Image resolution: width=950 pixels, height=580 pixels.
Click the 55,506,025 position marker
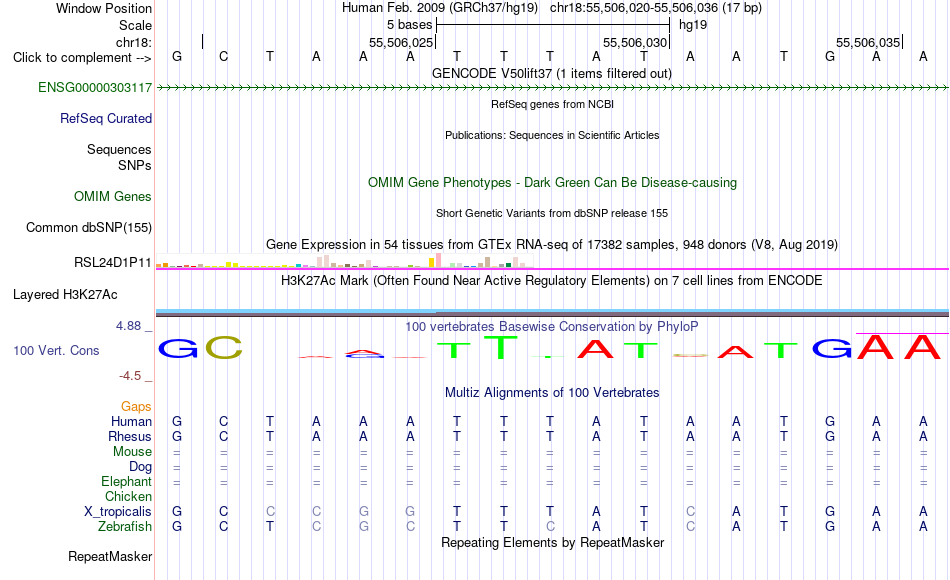pyautogui.click(x=401, y=43)
